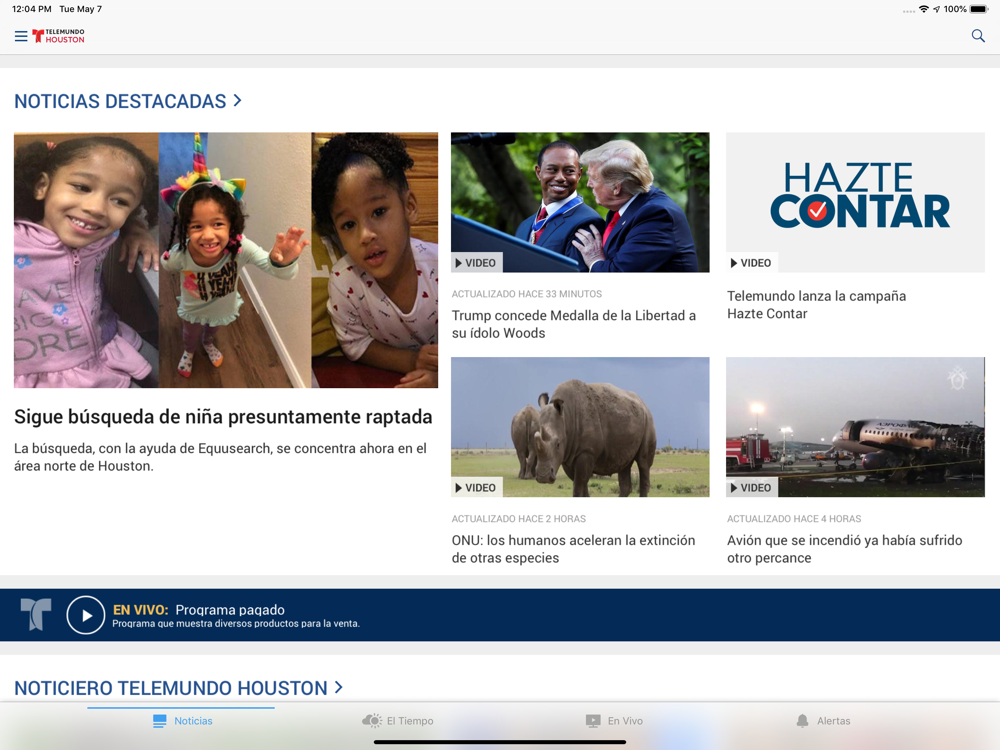
Task: Tap the Telemundo Houston logo
Action: coord(59,36)
